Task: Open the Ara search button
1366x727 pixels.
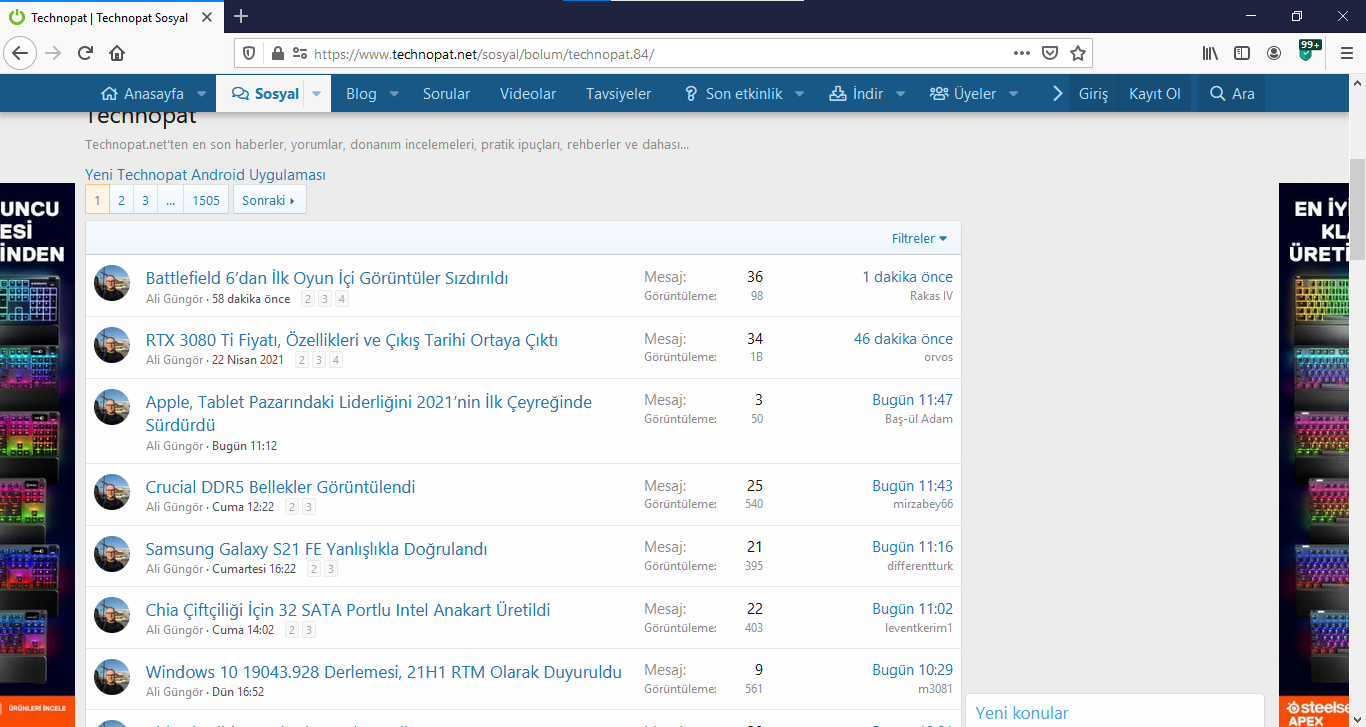Action: point(1232,94)
